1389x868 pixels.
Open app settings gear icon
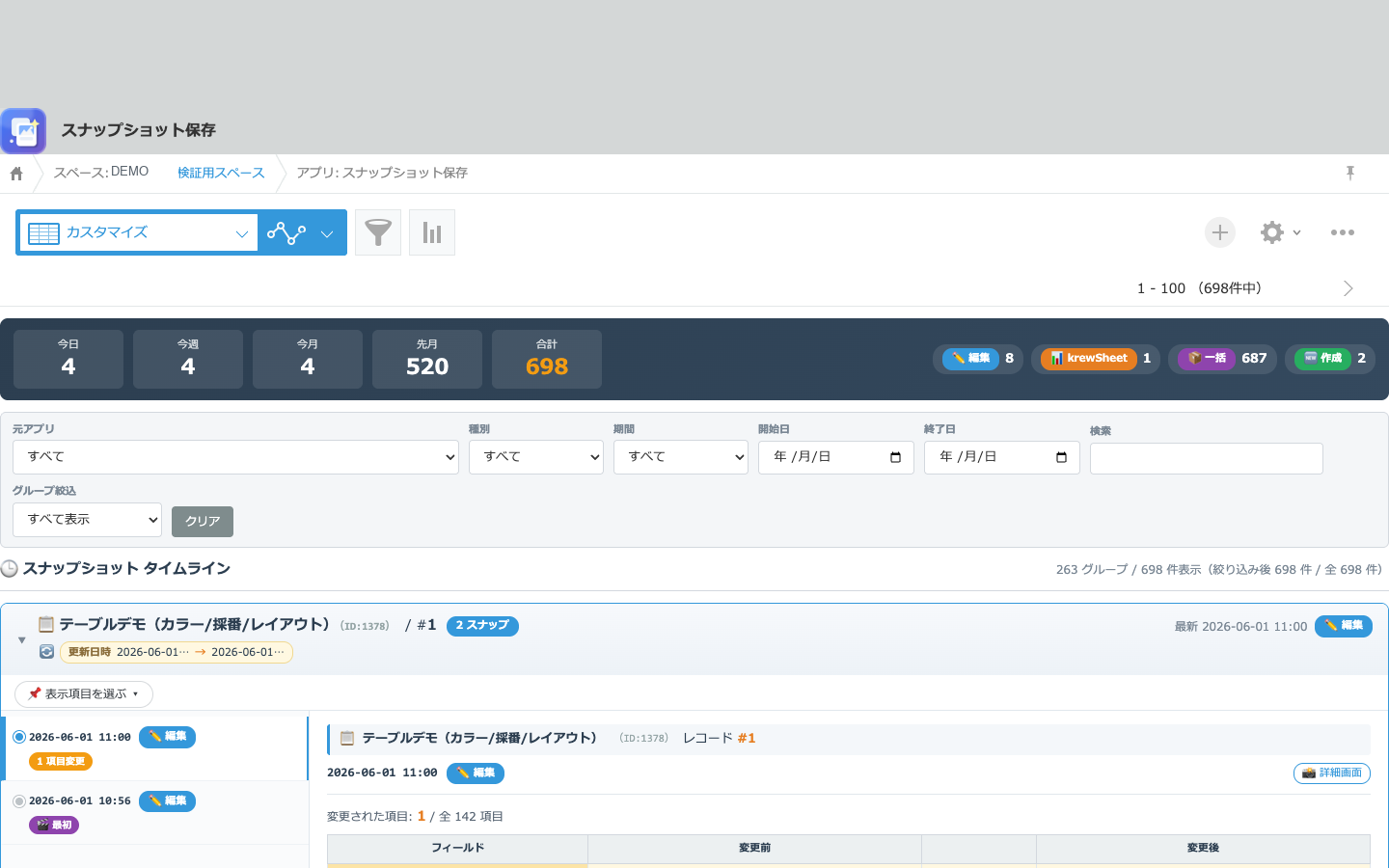pyautogui.click(x=1280, y=232)
